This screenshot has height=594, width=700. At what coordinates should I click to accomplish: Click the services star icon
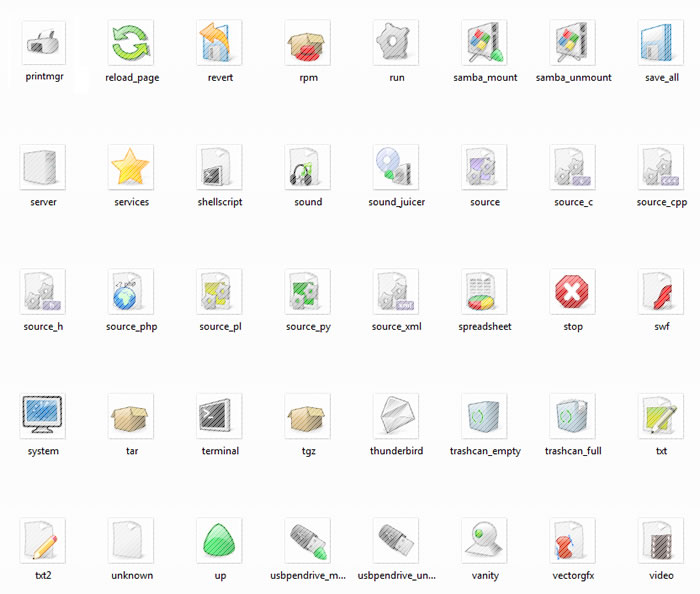coord(131,167)
